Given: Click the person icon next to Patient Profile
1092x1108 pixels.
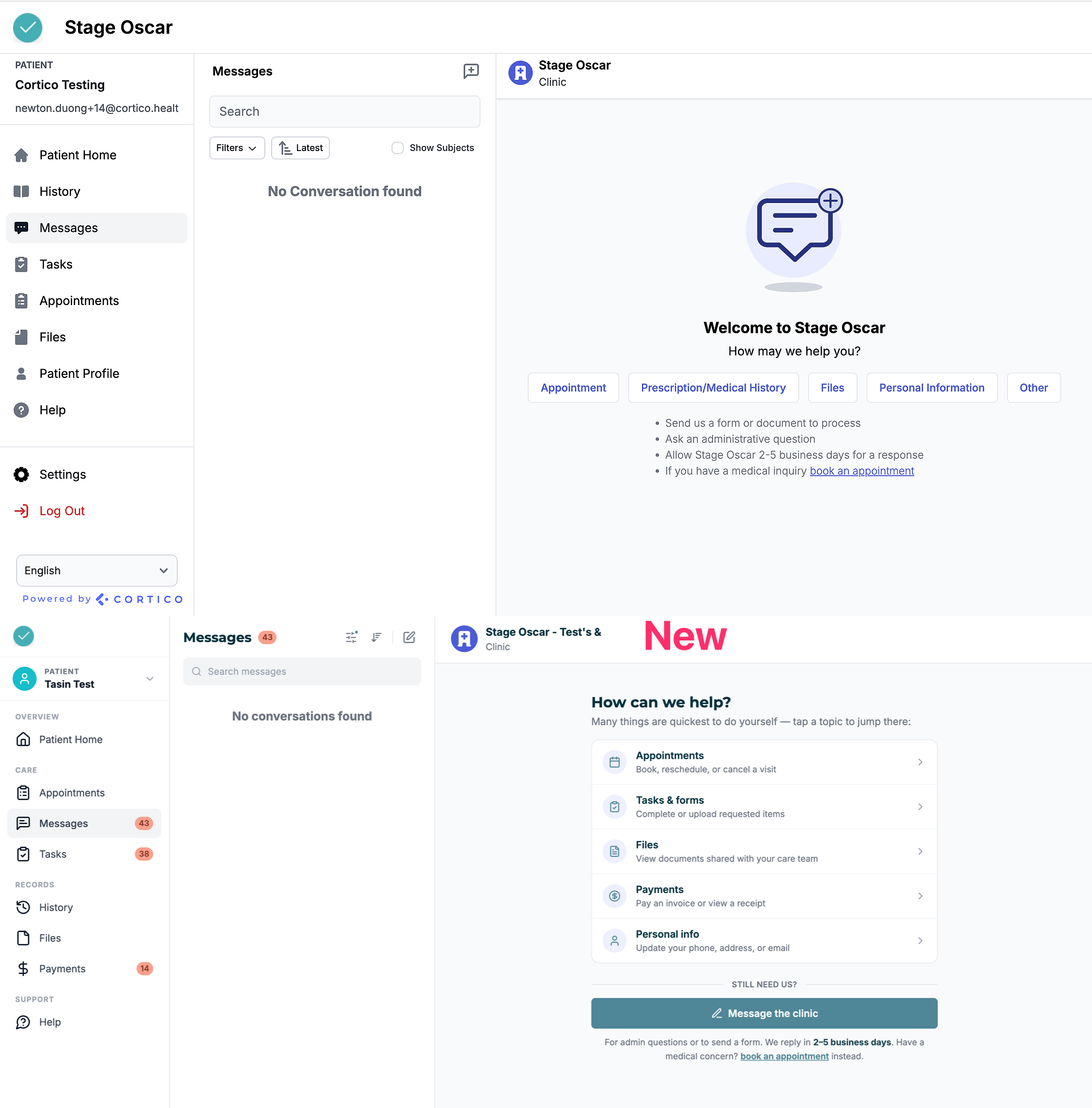Looking at the screenshot, I should (x=21, y=374).
